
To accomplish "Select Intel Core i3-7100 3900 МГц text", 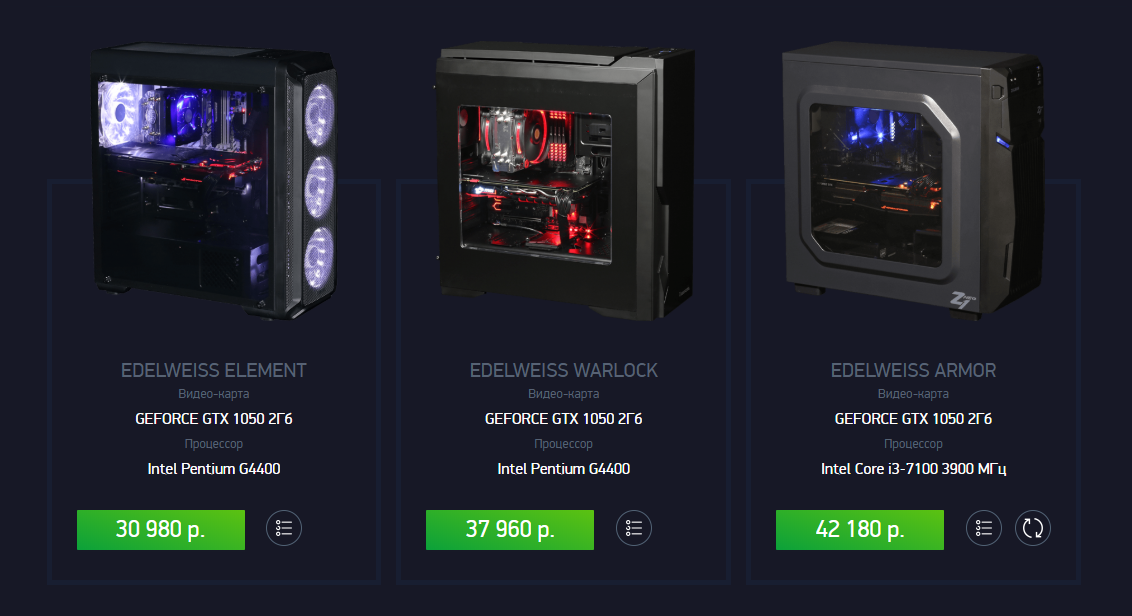I will point(913,469).
